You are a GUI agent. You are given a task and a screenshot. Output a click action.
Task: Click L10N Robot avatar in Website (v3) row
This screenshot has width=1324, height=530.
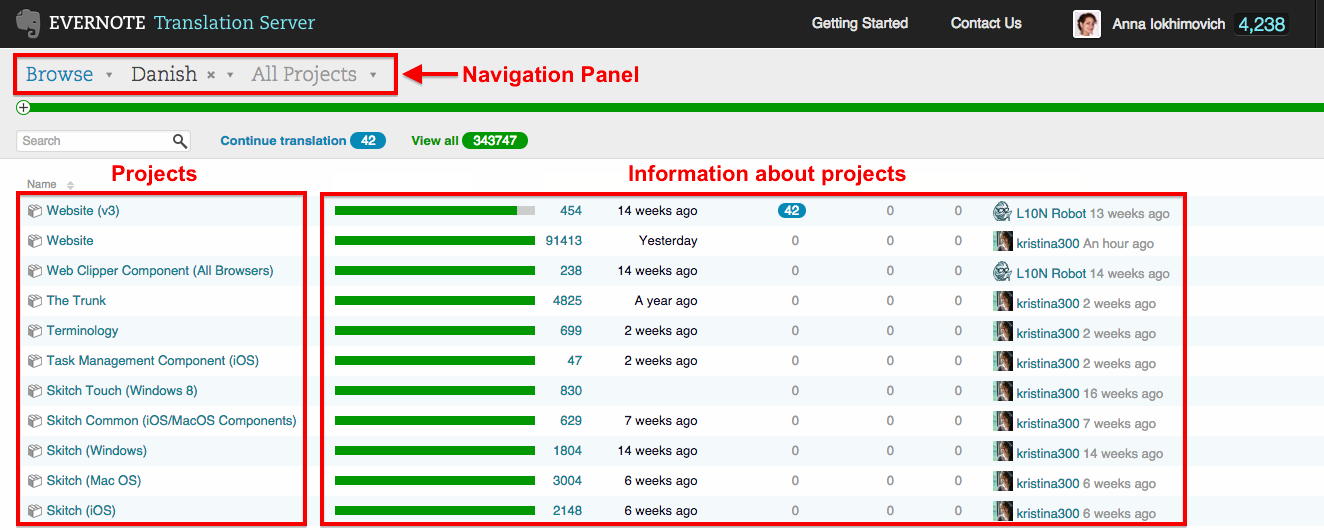[x=1002, y=212]
